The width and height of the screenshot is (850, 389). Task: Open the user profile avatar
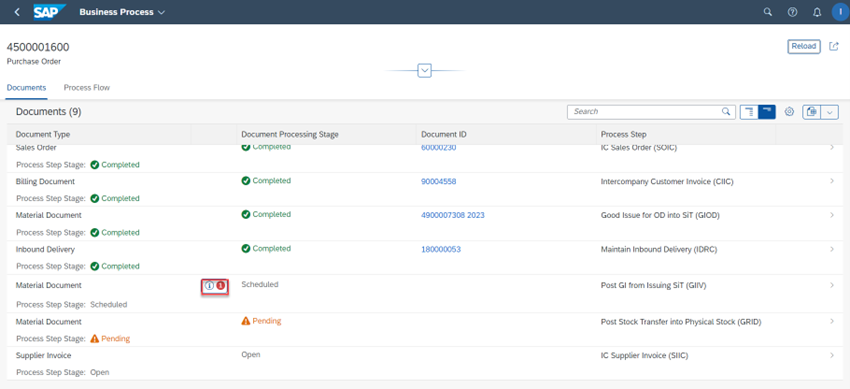pos(840,12)
